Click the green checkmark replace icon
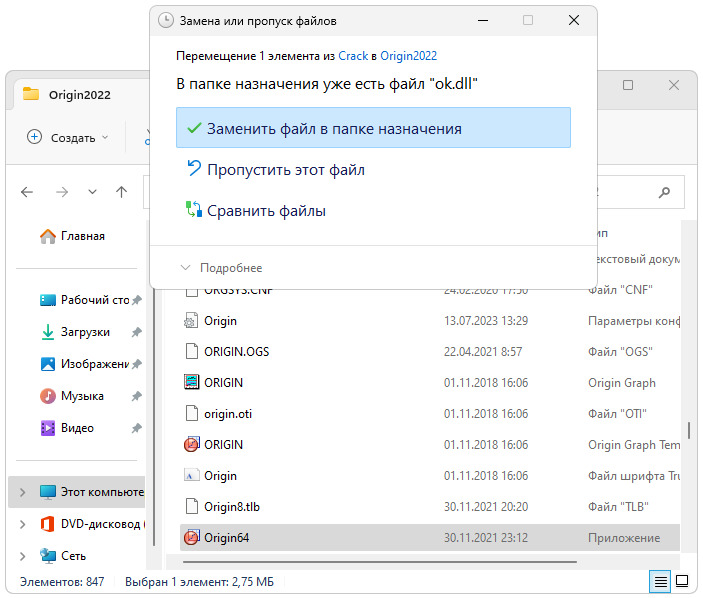This screenshot has width=703, height=598. click(194, 128)
